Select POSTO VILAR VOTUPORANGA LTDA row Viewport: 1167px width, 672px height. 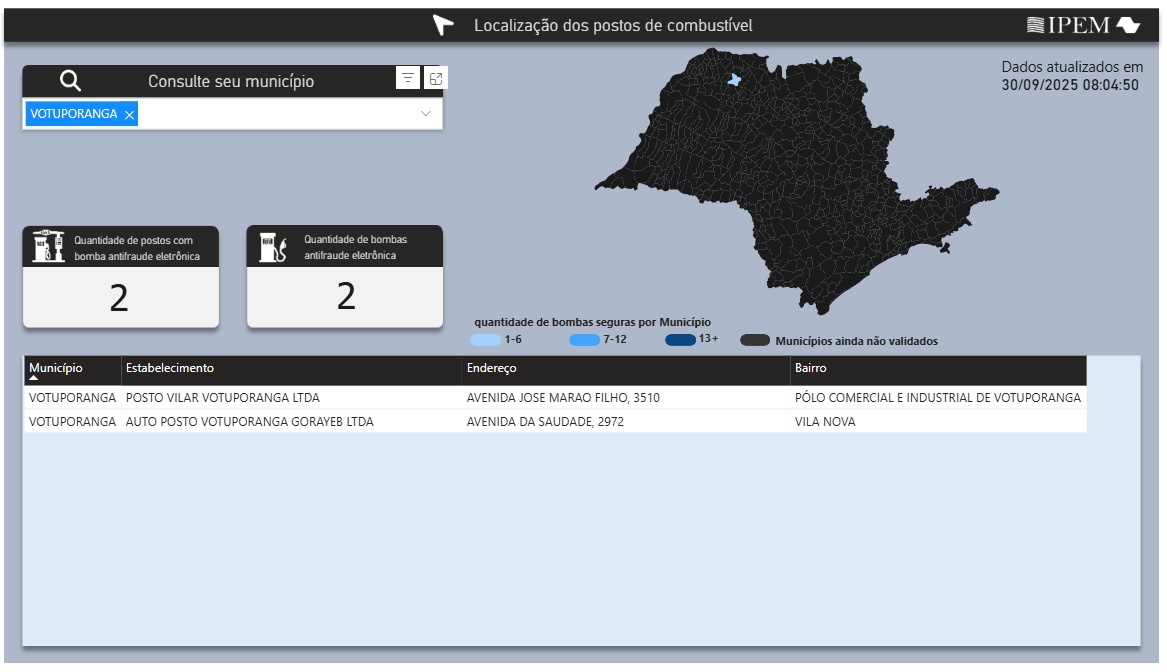click(x=223, y=398)
